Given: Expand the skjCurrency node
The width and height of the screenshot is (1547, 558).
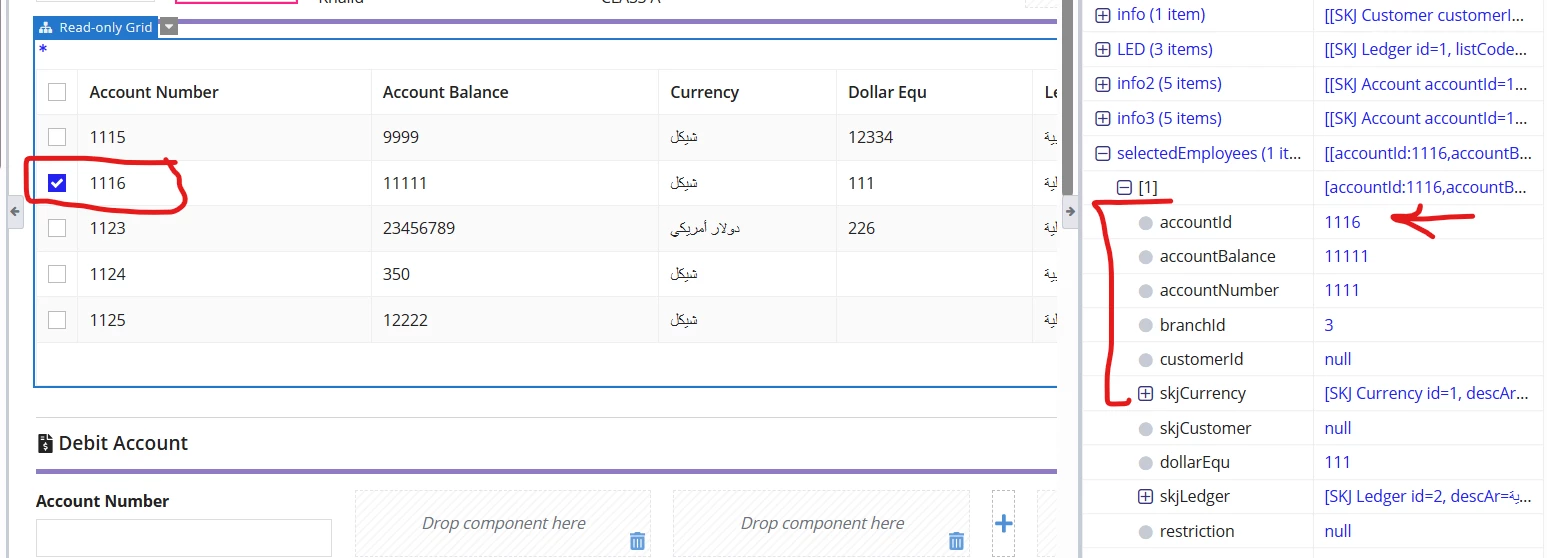Looking at the screenshot, I should pos(1145,394).
